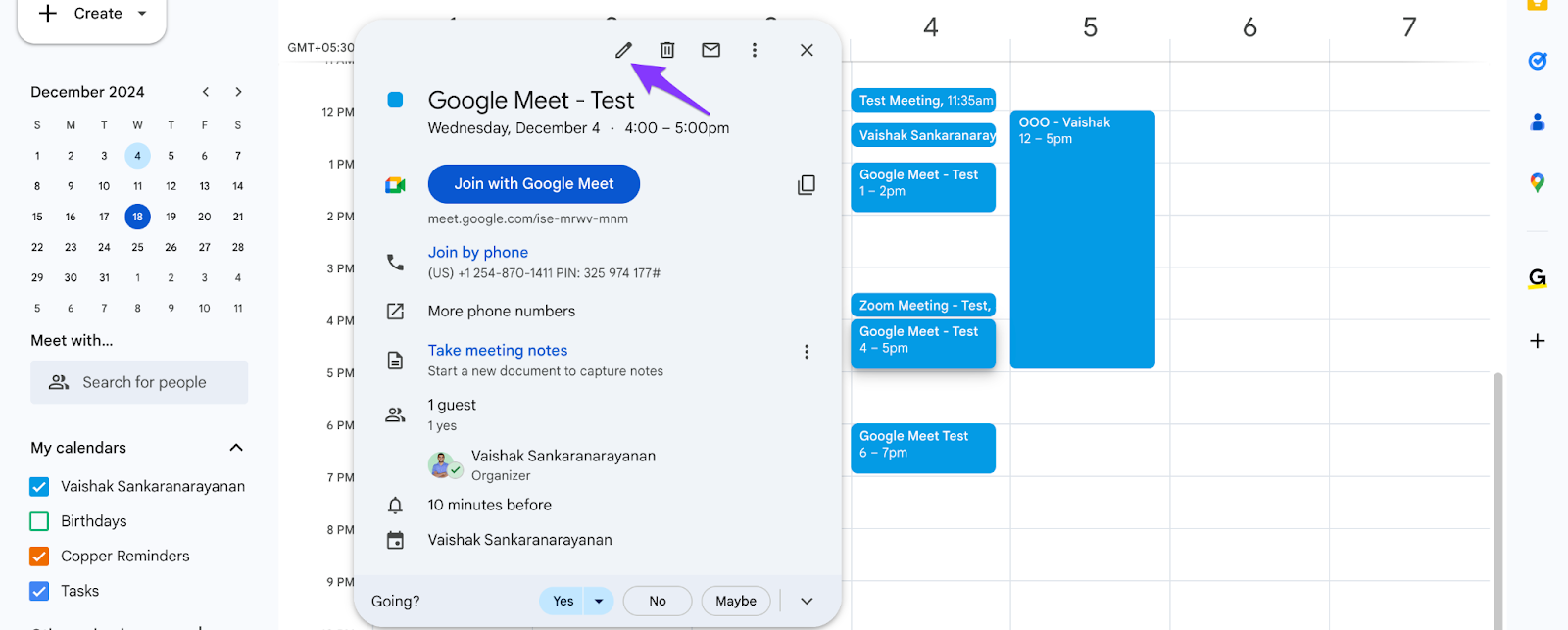
Task: Open the Yes RSVP options dropdown
Action: coord(599,602)
